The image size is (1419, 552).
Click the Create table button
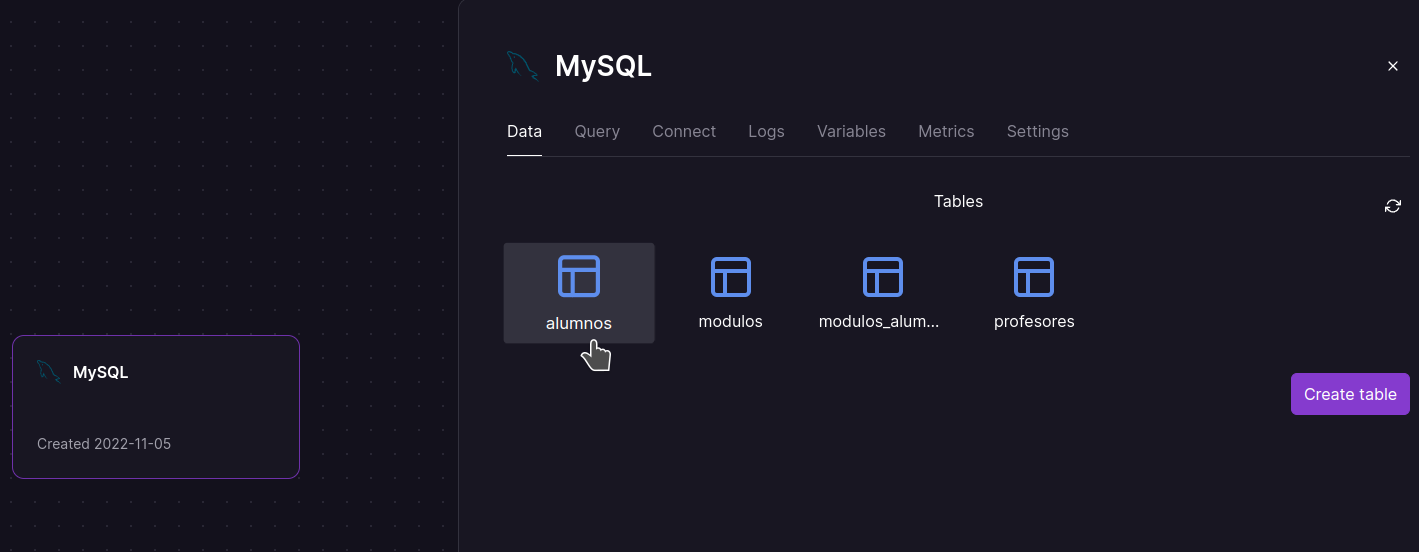coord(1350,394)
